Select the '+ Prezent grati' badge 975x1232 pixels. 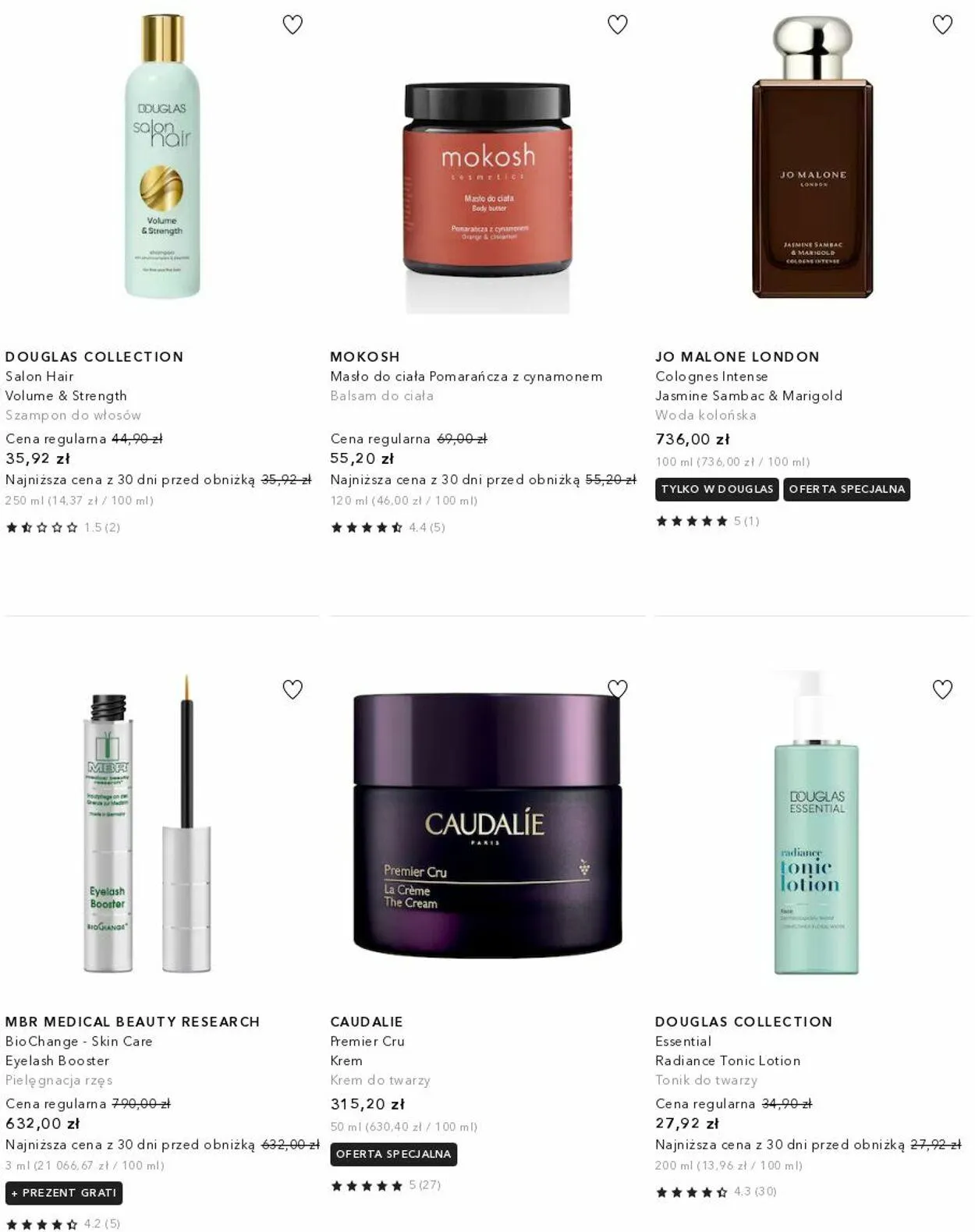click(64, 1193)
